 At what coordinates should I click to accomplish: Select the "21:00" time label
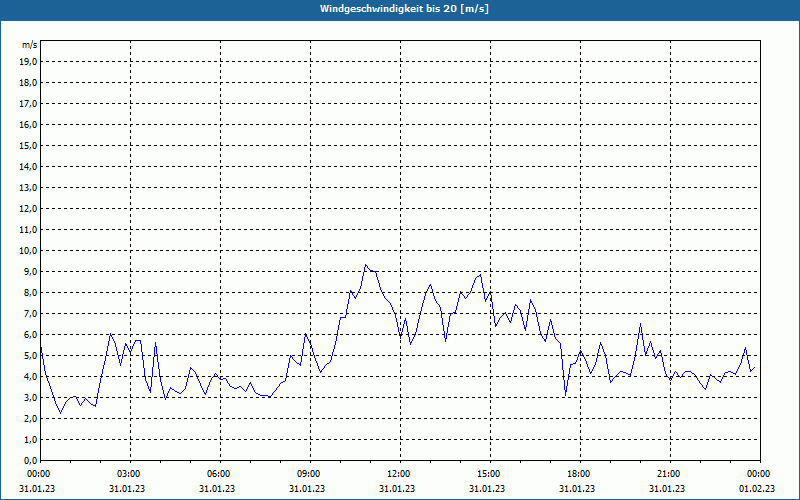tap(670, 474)
